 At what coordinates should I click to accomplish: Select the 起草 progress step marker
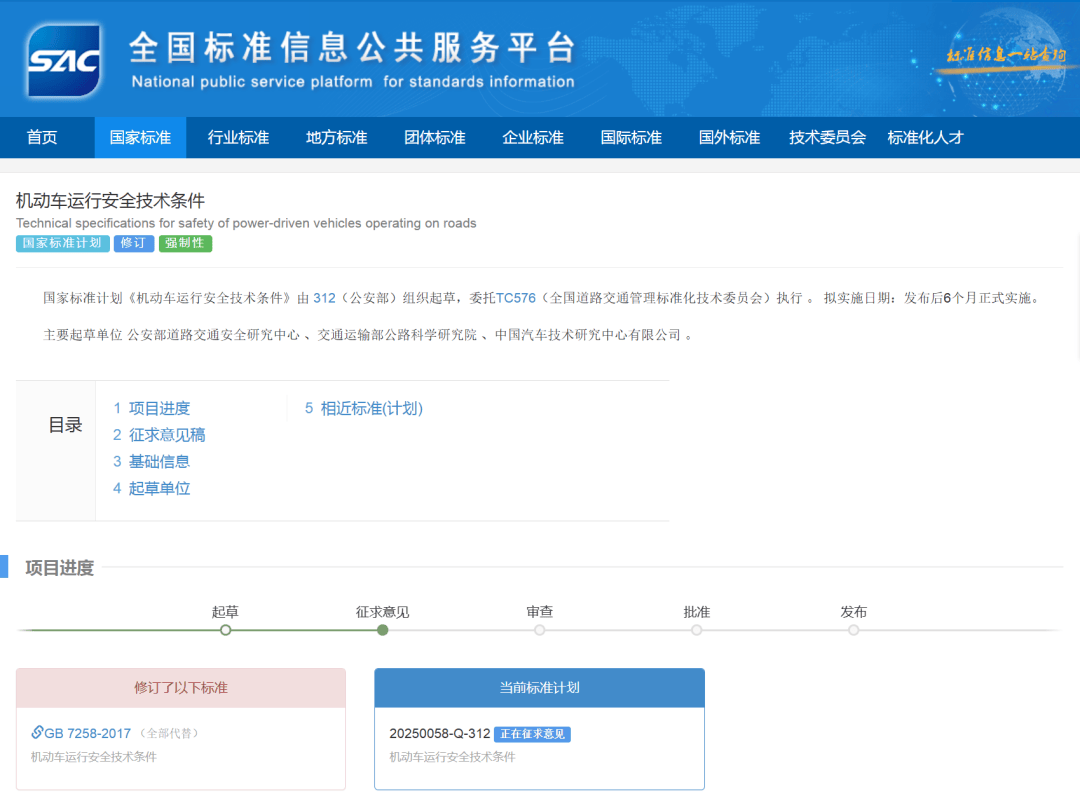[225, 630]
